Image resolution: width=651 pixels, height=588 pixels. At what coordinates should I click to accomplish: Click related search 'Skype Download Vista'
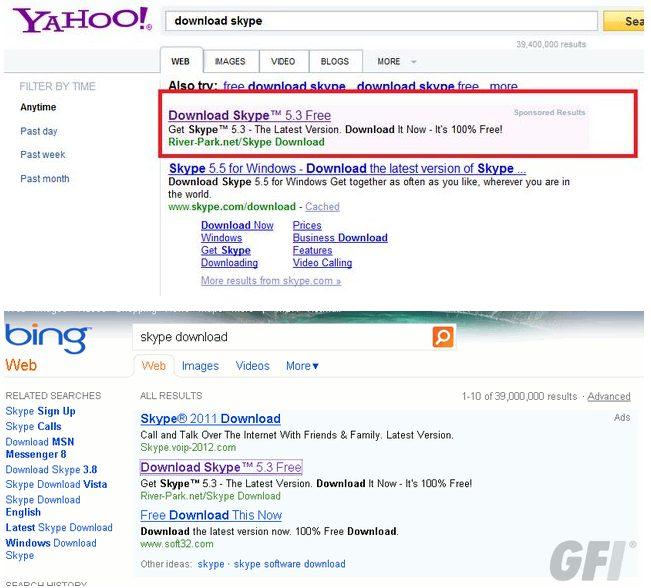[x=56, y=484]
